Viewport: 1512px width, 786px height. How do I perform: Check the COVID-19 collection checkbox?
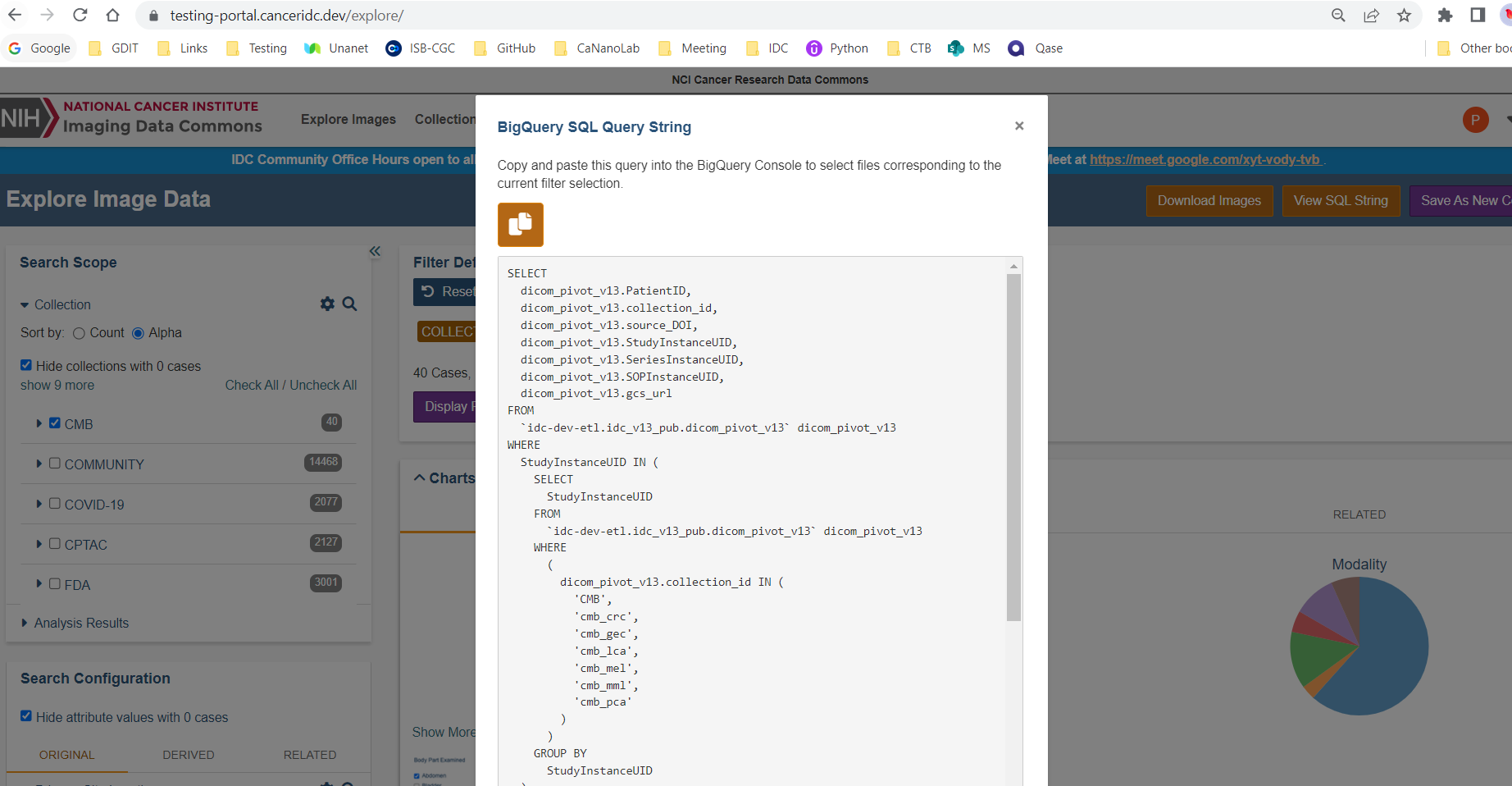(54, 503)
